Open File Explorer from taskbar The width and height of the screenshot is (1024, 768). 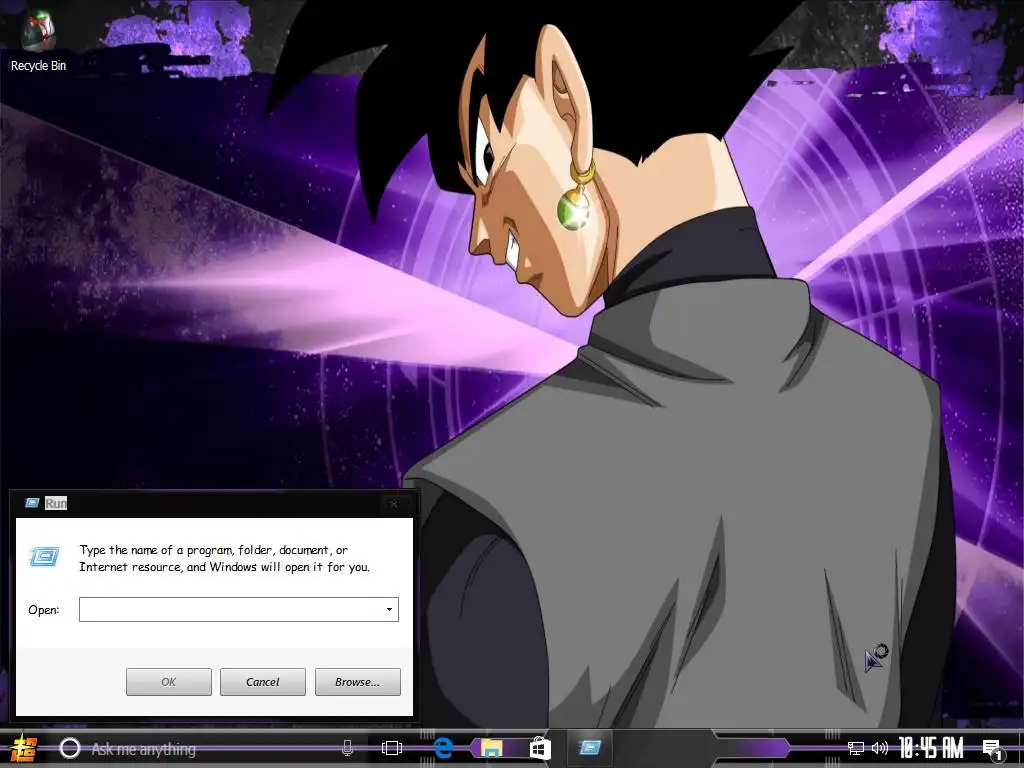click(491, 748)
